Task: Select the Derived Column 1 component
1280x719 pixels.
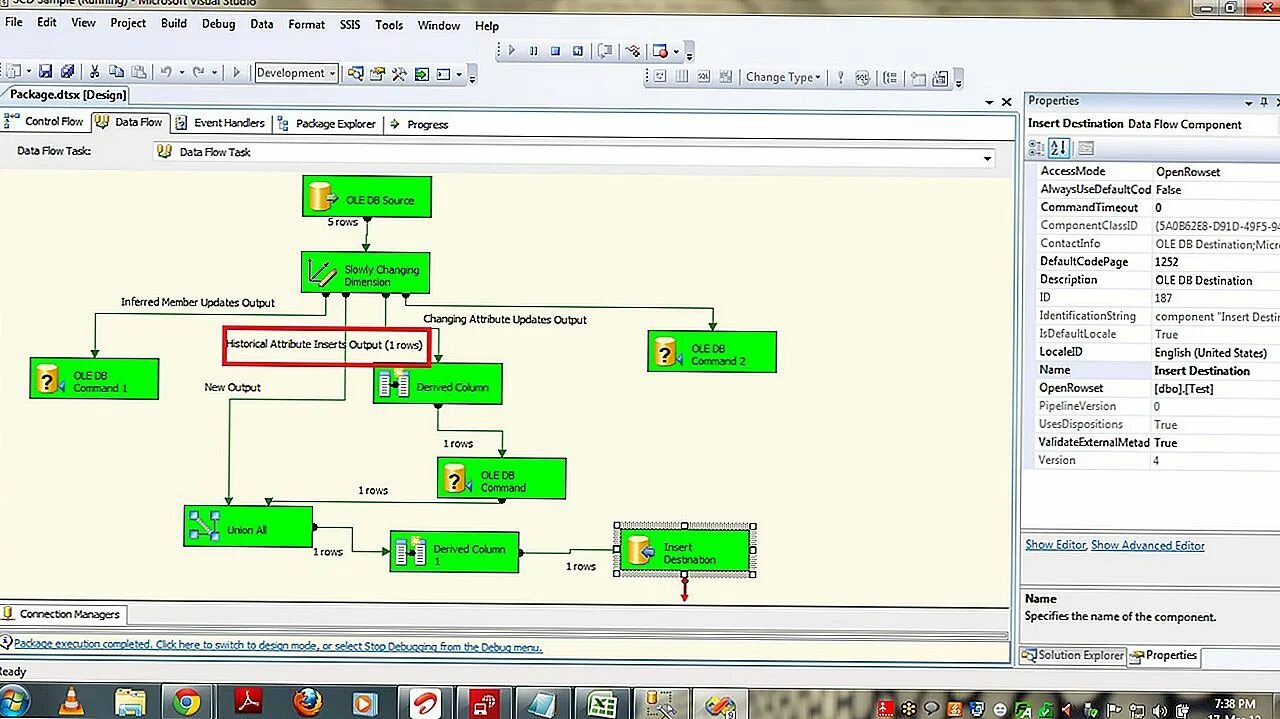Action: point(454,552)
